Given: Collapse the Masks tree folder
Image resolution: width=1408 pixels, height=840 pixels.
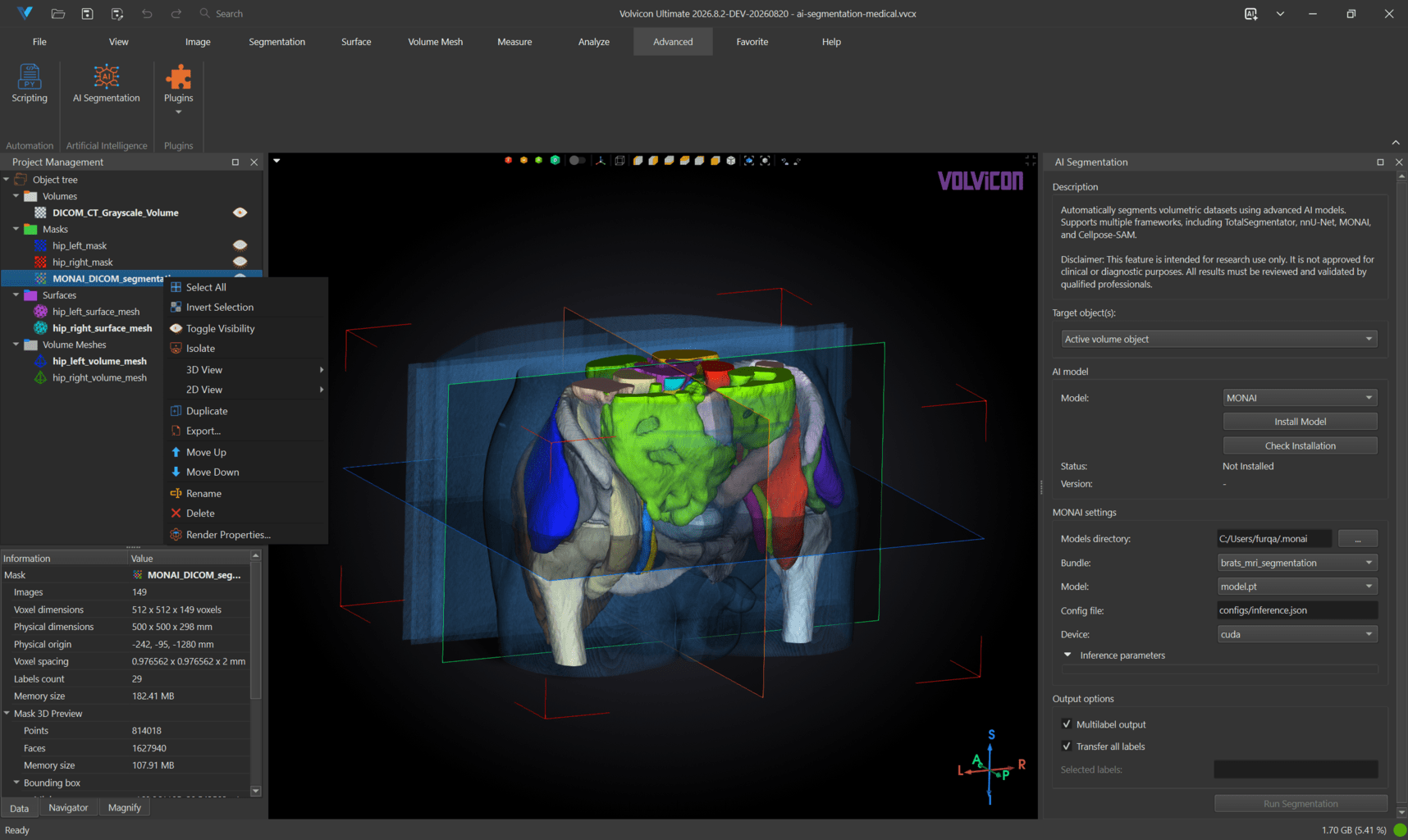Looking at the screenshot, I should [x=16, y=229].
